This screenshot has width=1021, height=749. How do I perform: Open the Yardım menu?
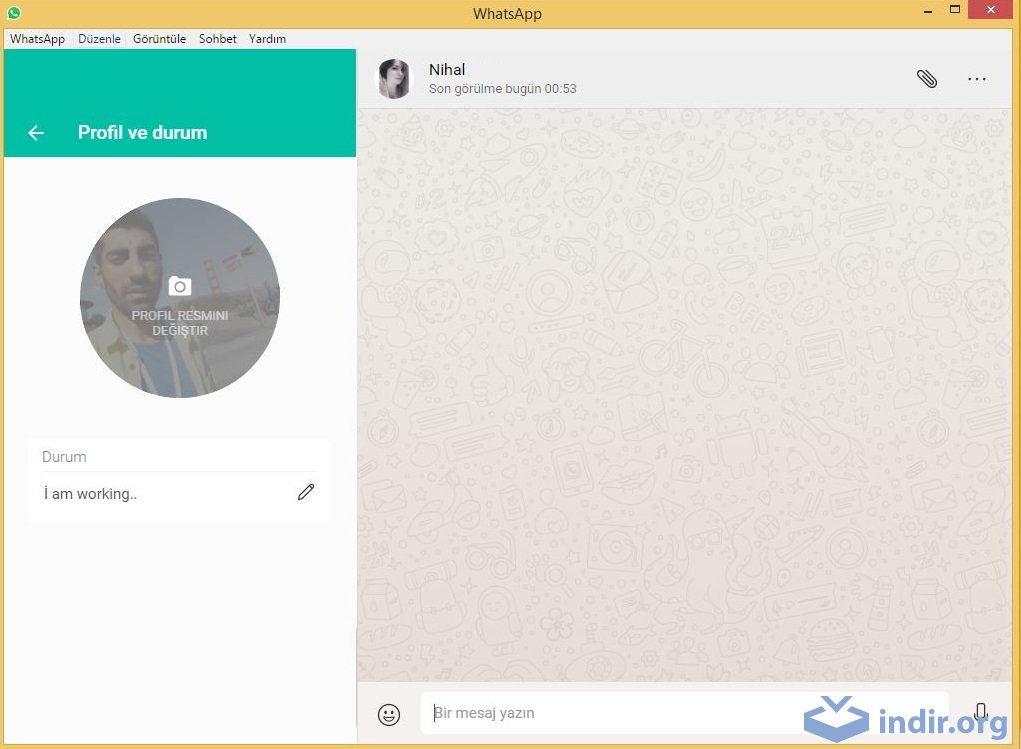pyautogui.click(x=267, y=39)
